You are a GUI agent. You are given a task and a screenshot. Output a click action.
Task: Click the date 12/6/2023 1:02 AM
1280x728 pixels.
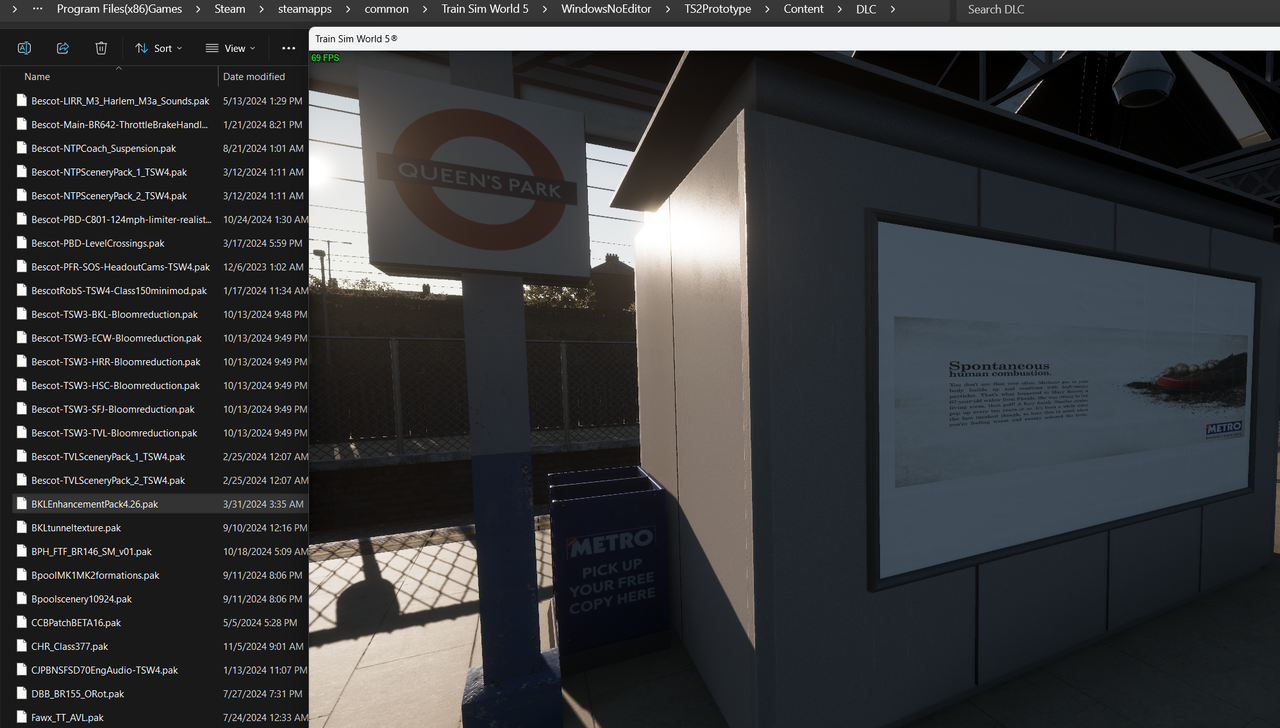(263, 267)
